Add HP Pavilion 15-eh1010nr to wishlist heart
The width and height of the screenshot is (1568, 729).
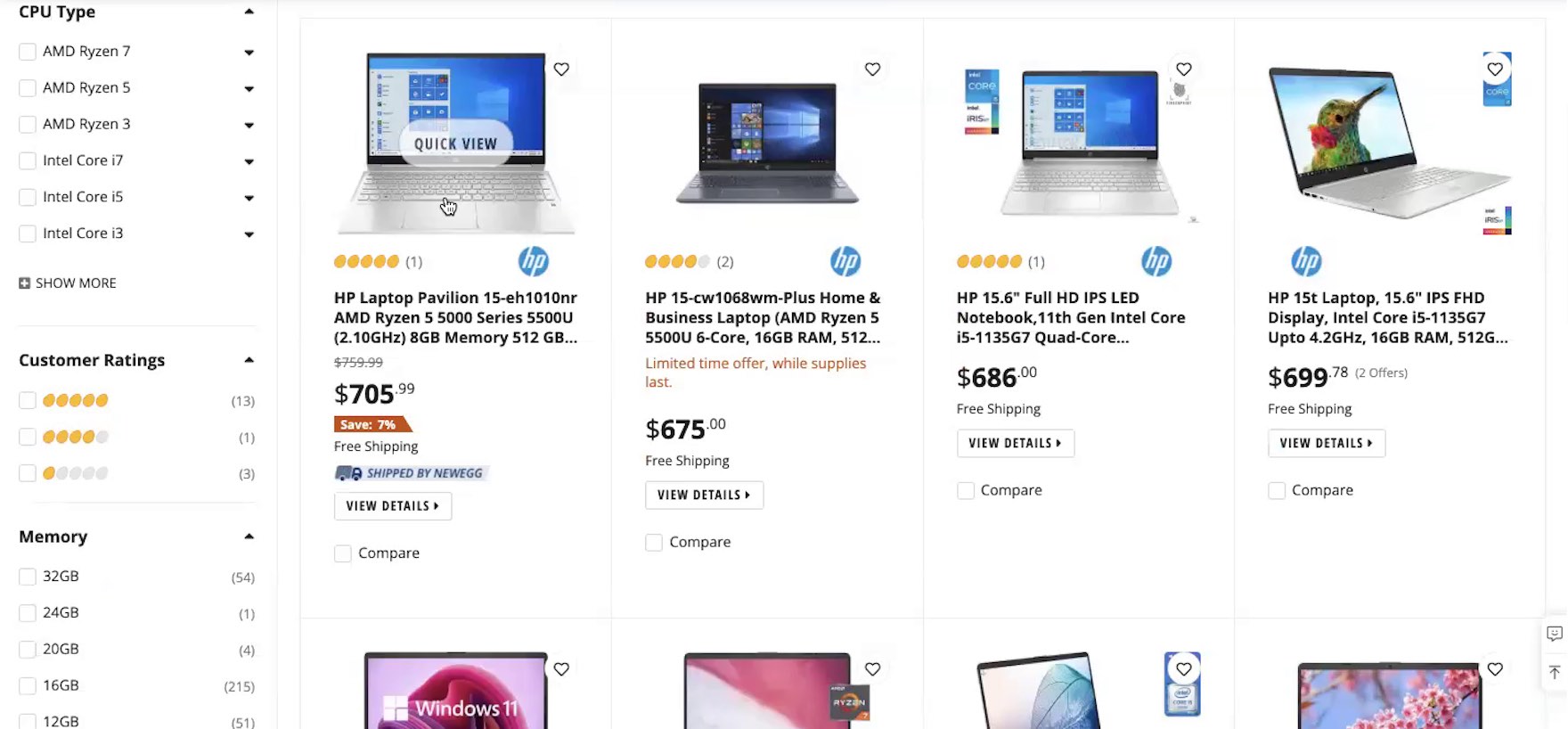[561, 69]
